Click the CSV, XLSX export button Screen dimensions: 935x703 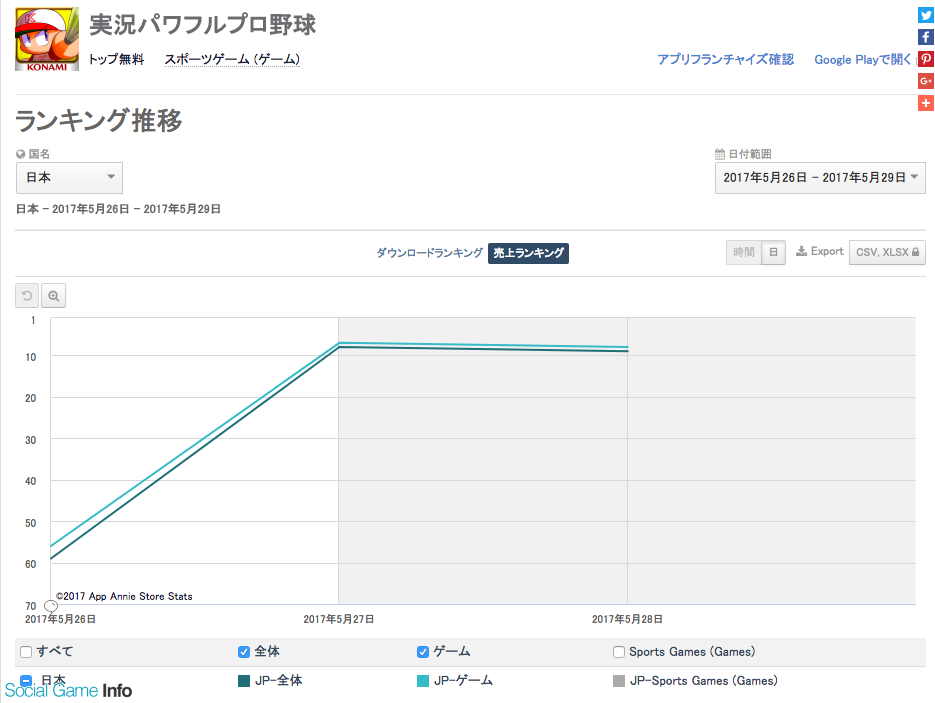(x=887, y=252)
